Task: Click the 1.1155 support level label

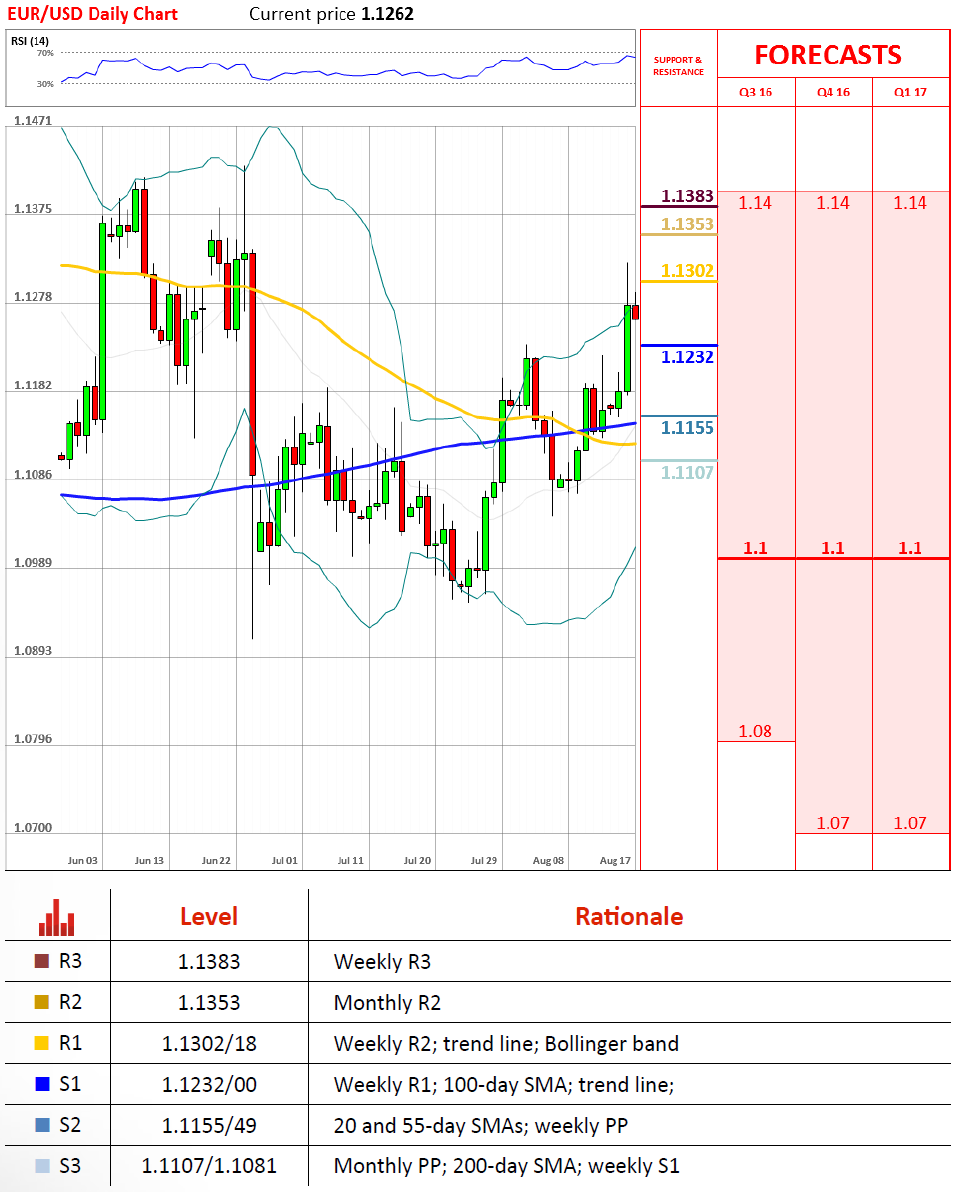Action: [x=687, y=427]
